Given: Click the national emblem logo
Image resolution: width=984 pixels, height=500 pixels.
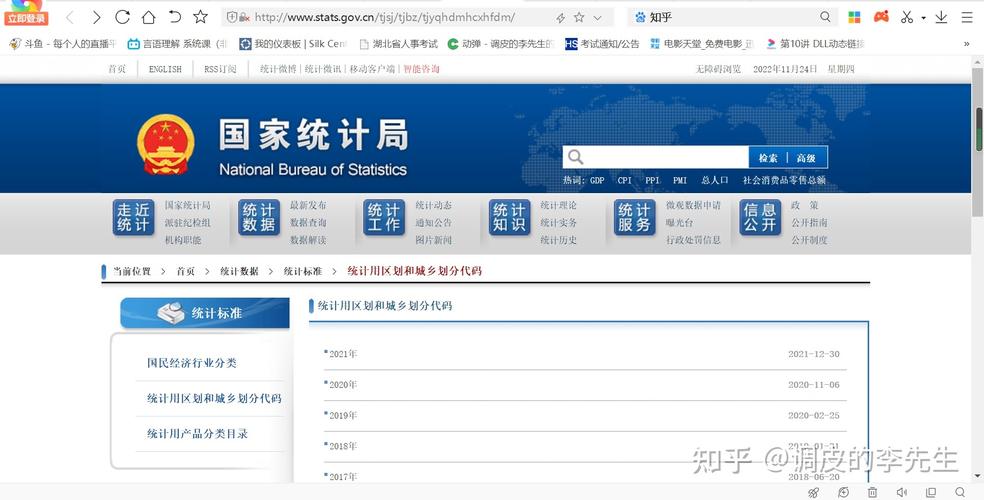Looking at the screenshot, I should pos(166,144).
